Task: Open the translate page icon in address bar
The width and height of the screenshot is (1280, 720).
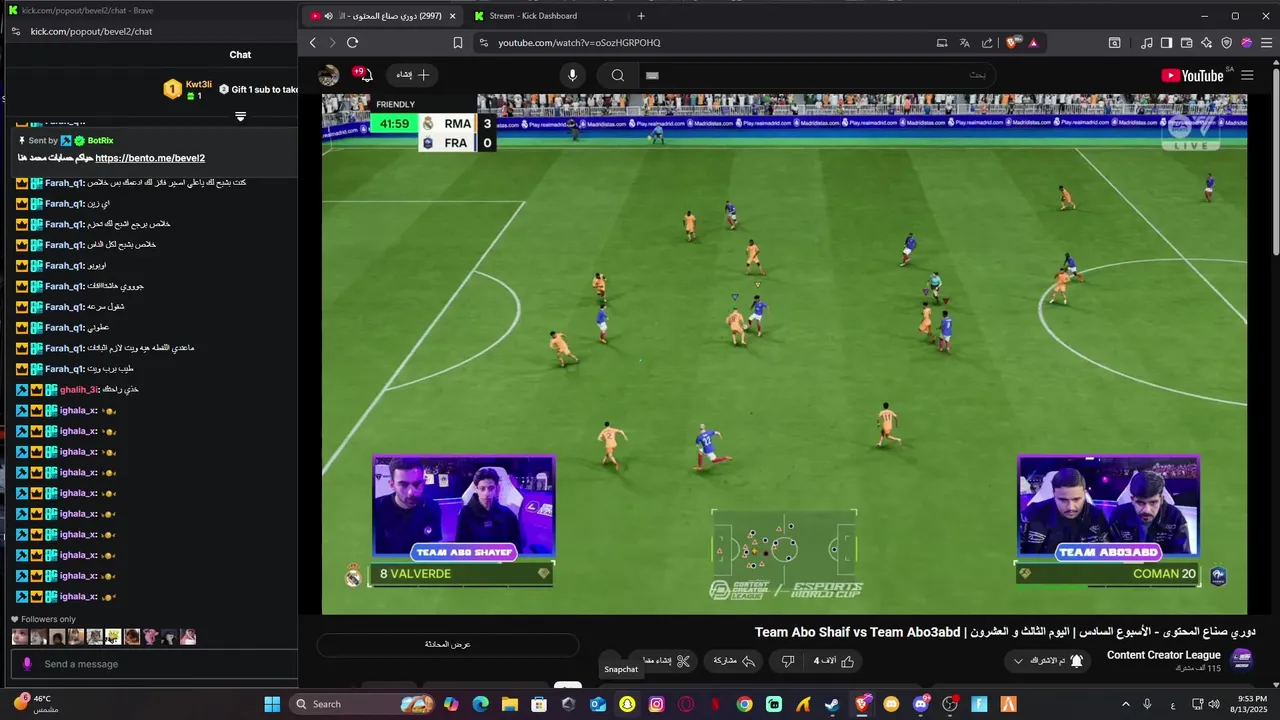Action: point(964,43)
